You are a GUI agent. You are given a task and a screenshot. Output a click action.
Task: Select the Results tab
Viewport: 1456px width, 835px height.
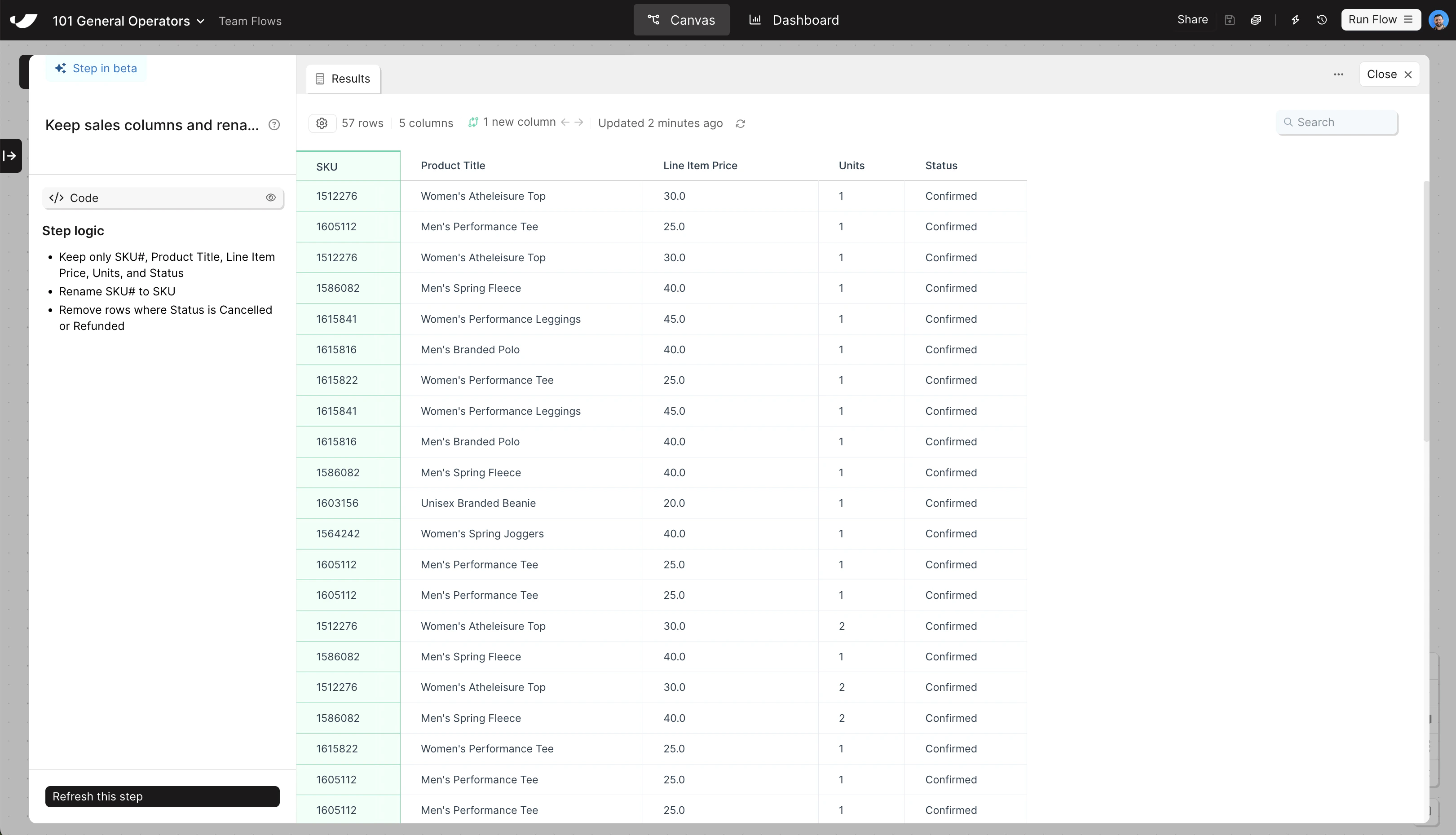(x=343, y=79)
